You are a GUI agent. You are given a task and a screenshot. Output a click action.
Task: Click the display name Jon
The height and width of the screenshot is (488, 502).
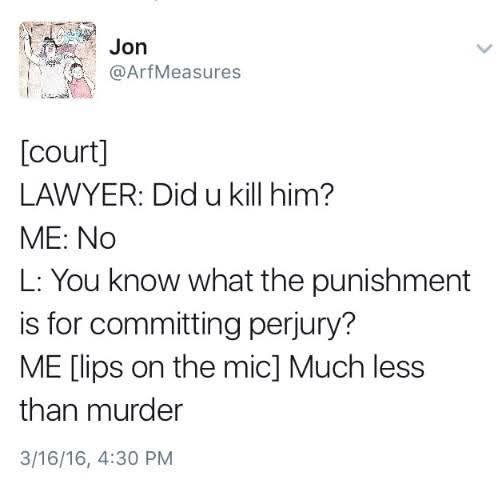(x=128, y=47)
